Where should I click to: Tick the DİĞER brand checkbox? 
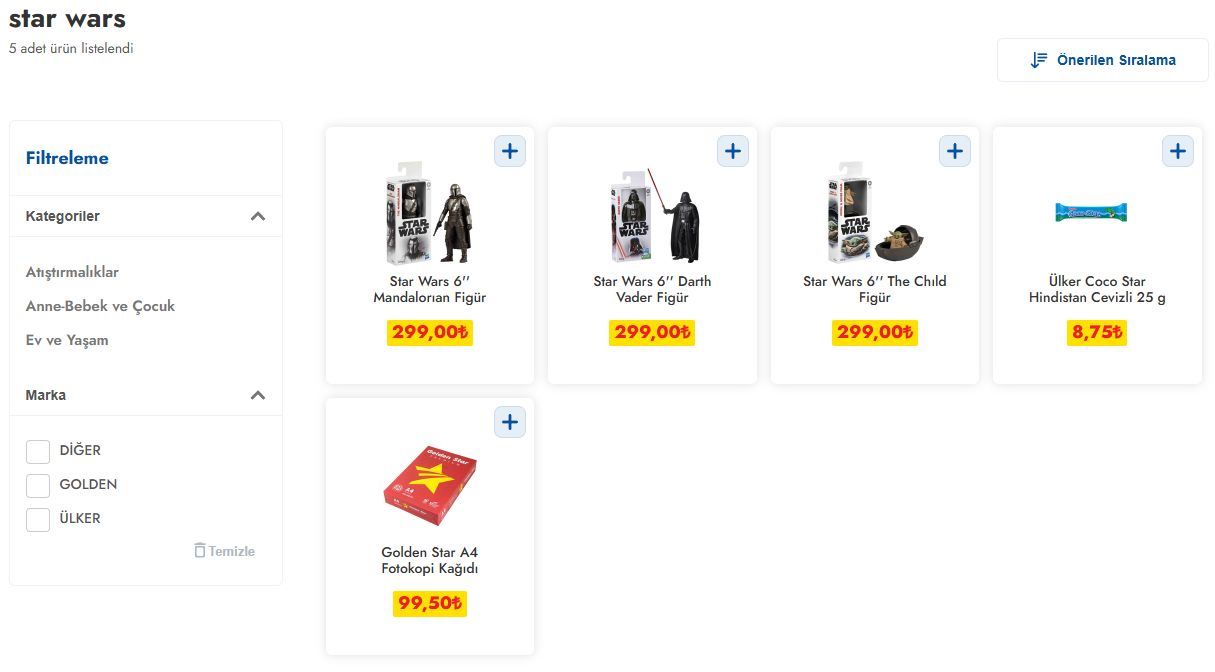[38, 451]
